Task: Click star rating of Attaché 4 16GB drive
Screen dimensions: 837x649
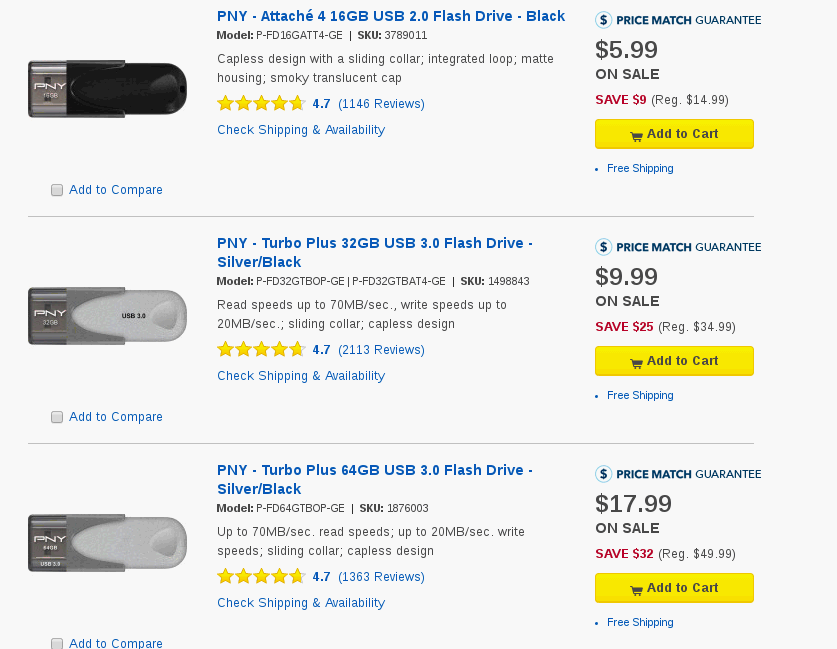Action: coord(261,103)
